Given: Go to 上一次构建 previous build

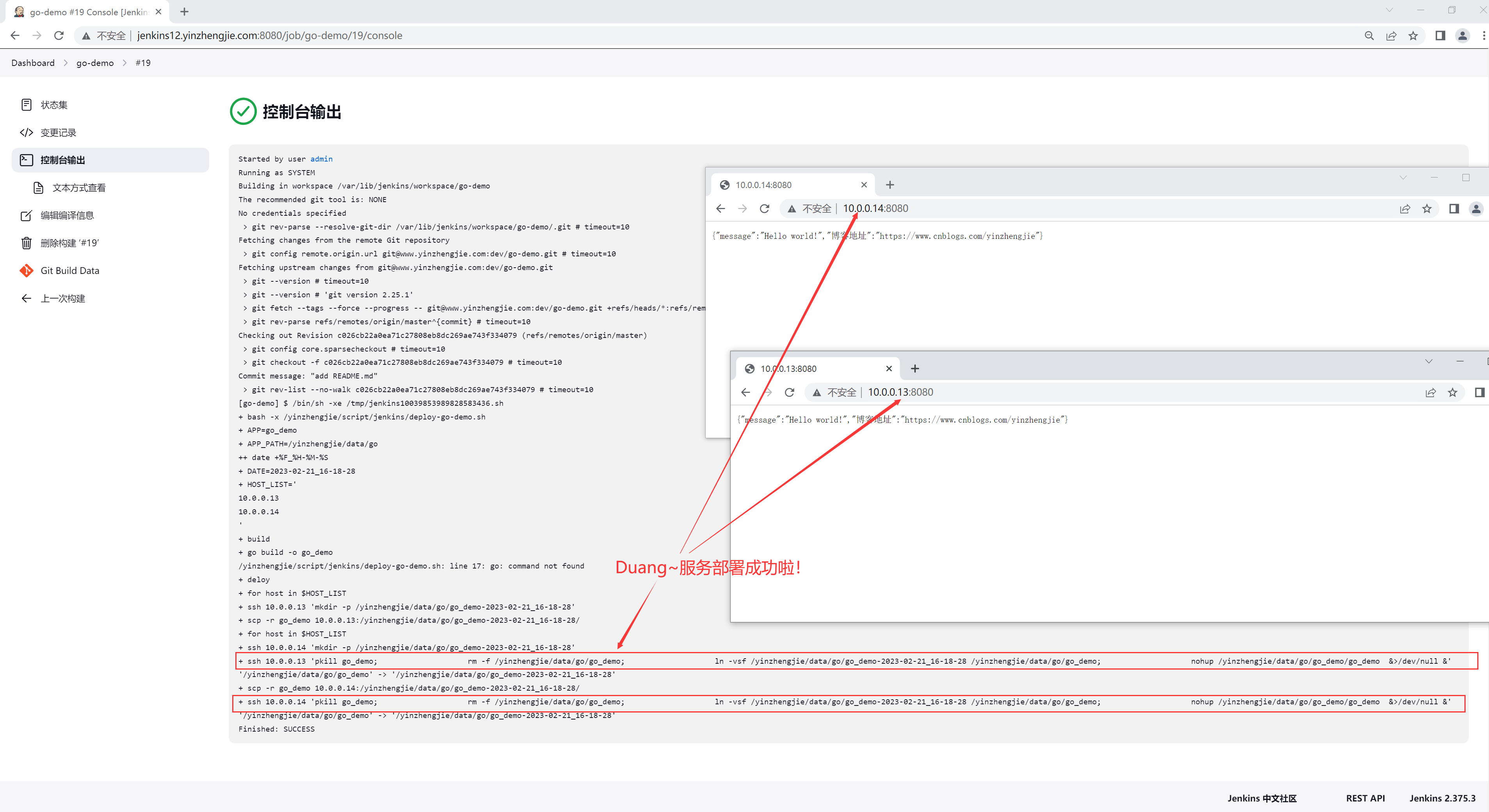Looking at the screenshot, I should pyautogui.click(x=62, y=298).
